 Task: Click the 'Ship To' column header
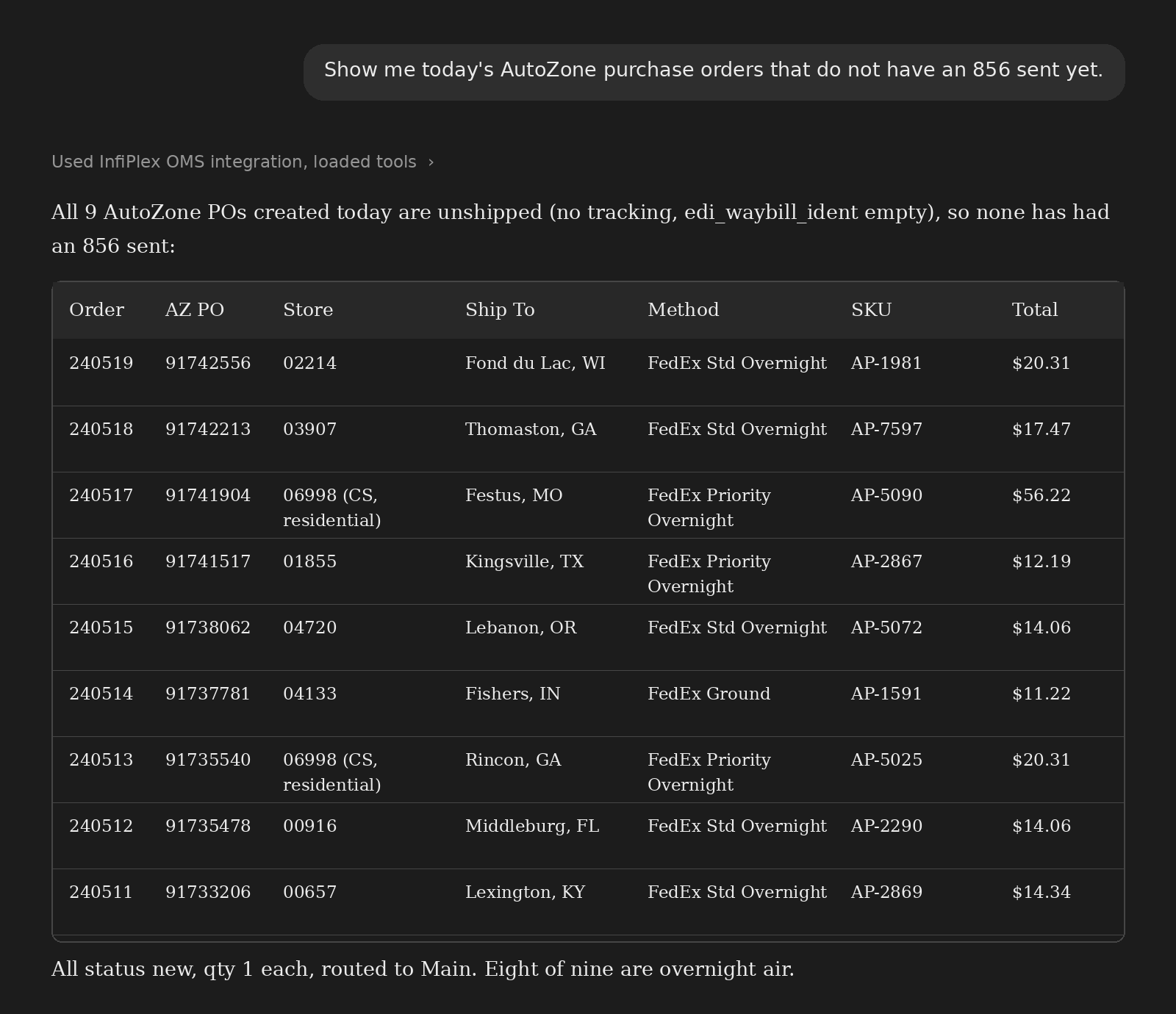coord(500,310)
